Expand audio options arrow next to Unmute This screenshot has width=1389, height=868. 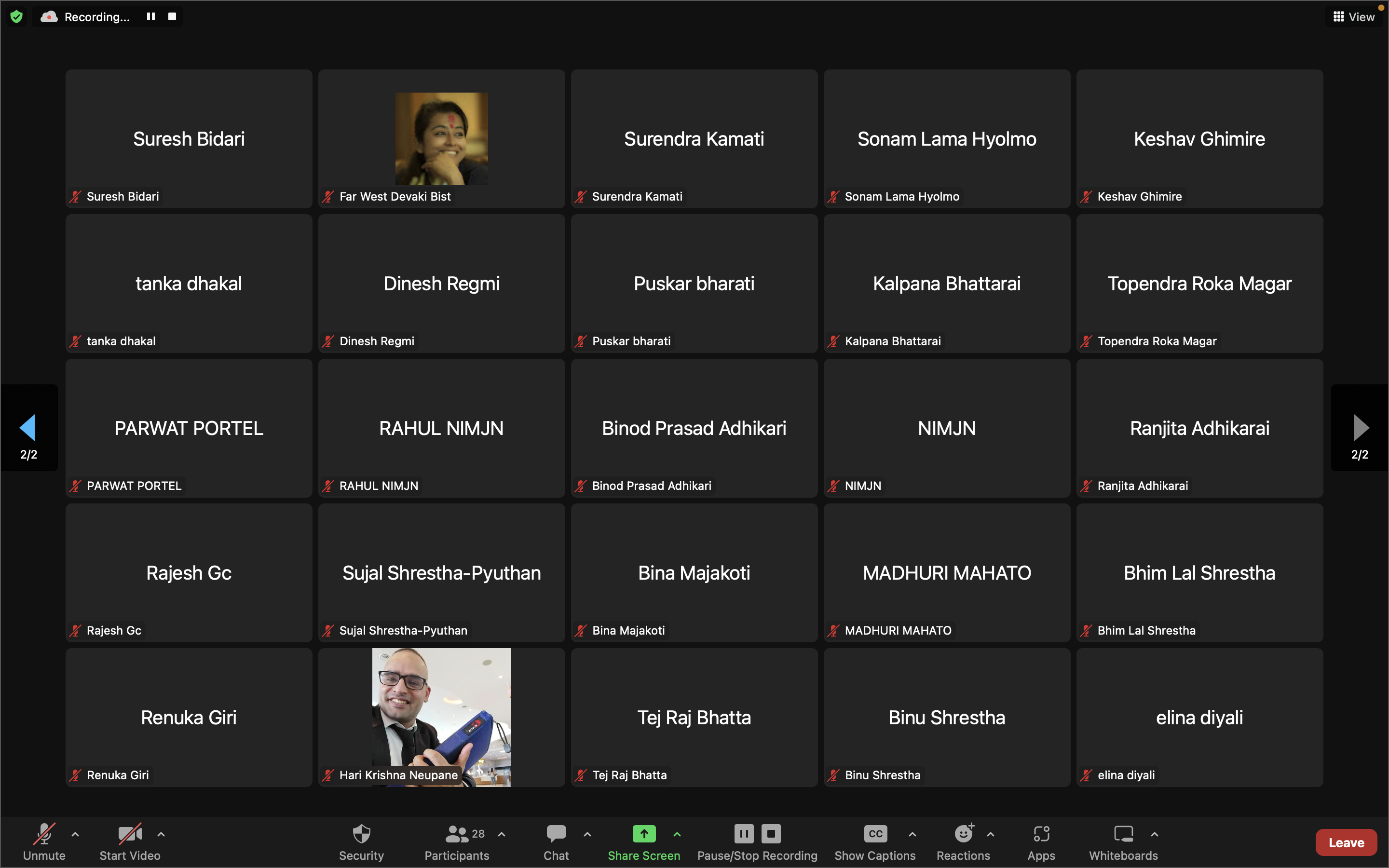click(x=75, y=834)
